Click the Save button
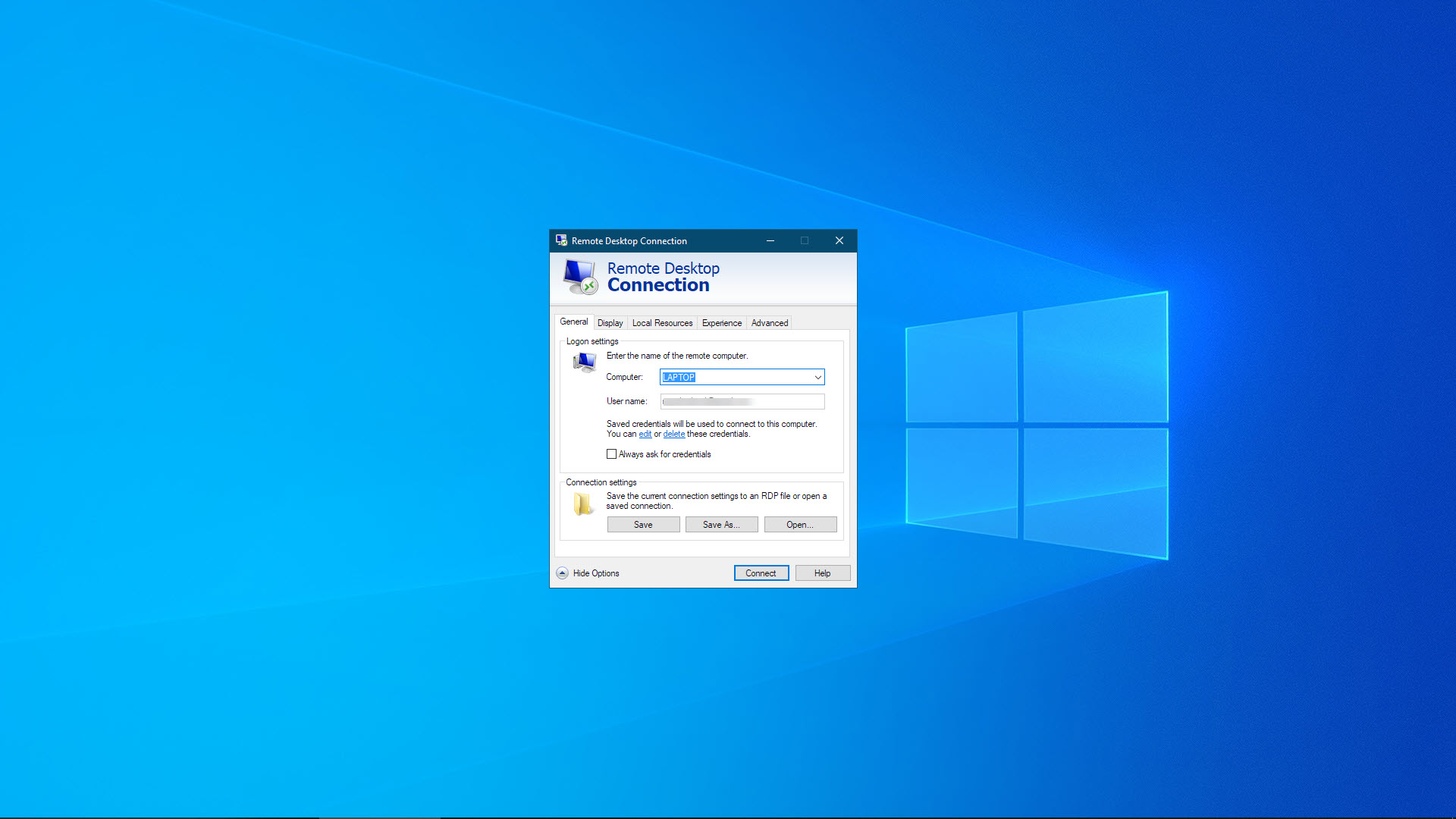The image size is (1456, 819). pyautogui.click(x=643, y=524)
